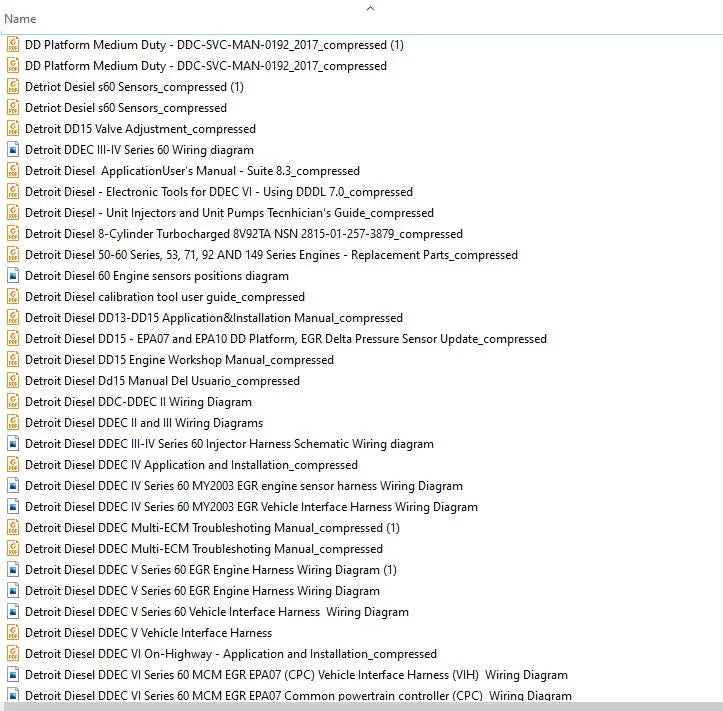
Task: Select file name Detroit Diesel DDC-DDEC II Wiring Diagram
Action: click(138, 402)
